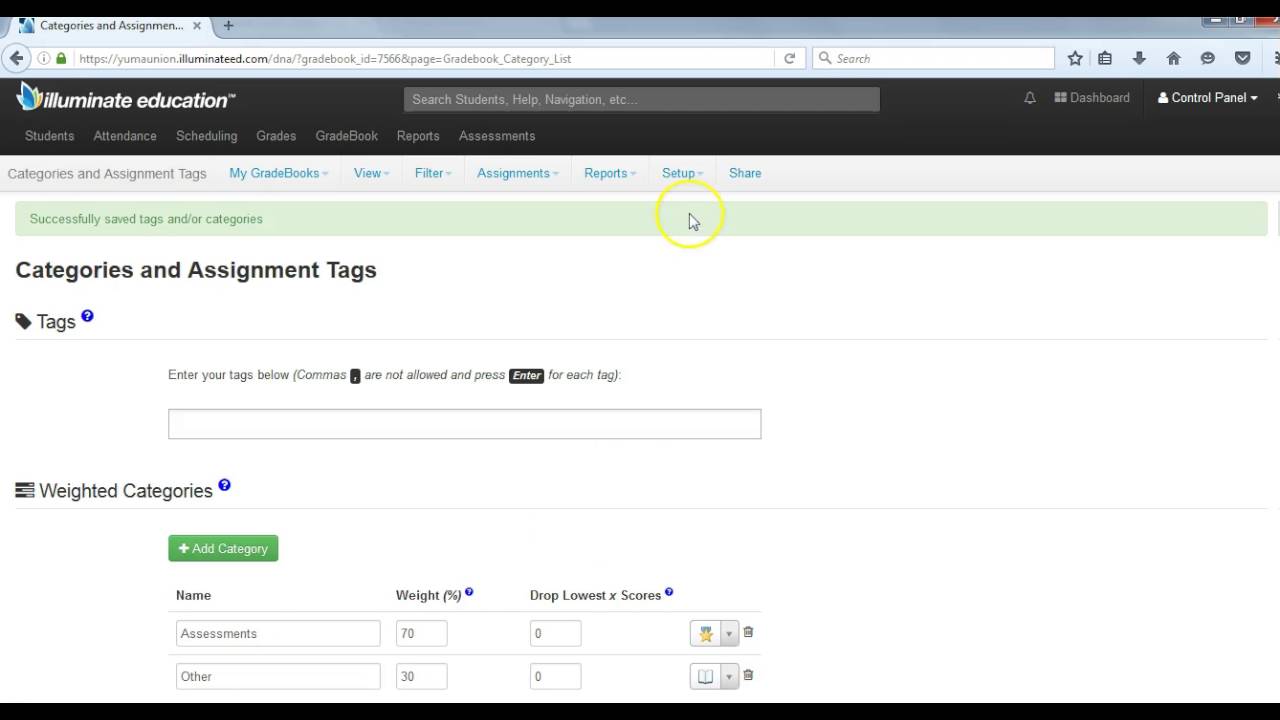The width and height of the screenshot is (1280, 720).
Task: Click the trash icon for Other category
Action: 748,675
